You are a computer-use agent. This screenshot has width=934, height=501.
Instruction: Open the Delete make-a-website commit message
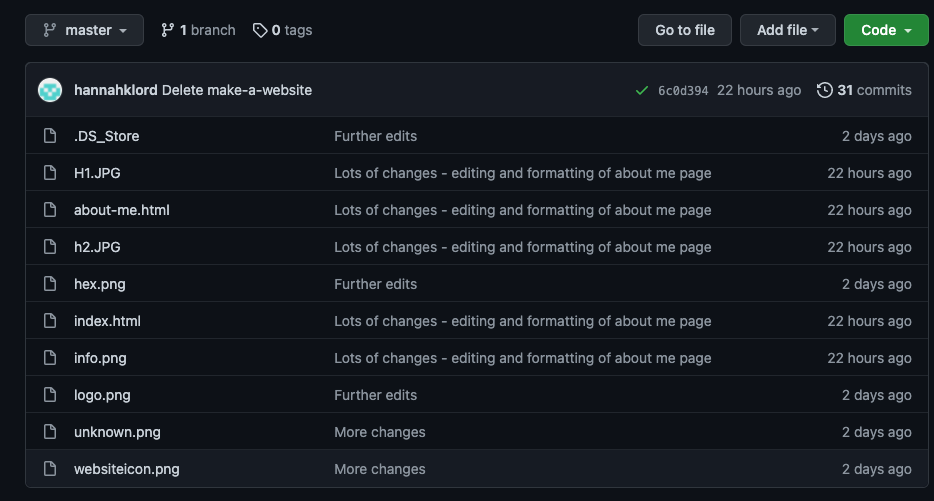237,90
